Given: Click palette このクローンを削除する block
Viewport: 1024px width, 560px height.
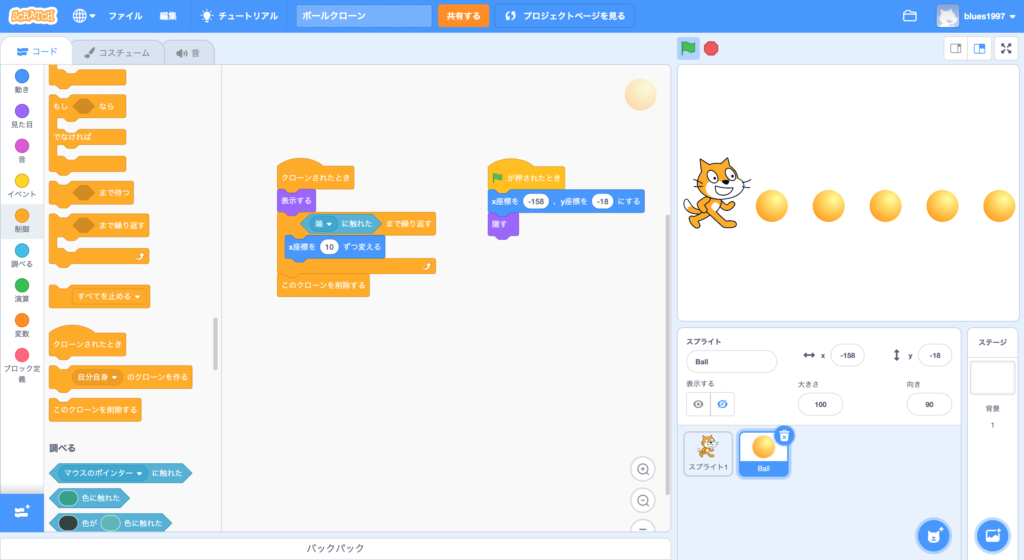Looking at the screenshot, I should coord(95,410).
